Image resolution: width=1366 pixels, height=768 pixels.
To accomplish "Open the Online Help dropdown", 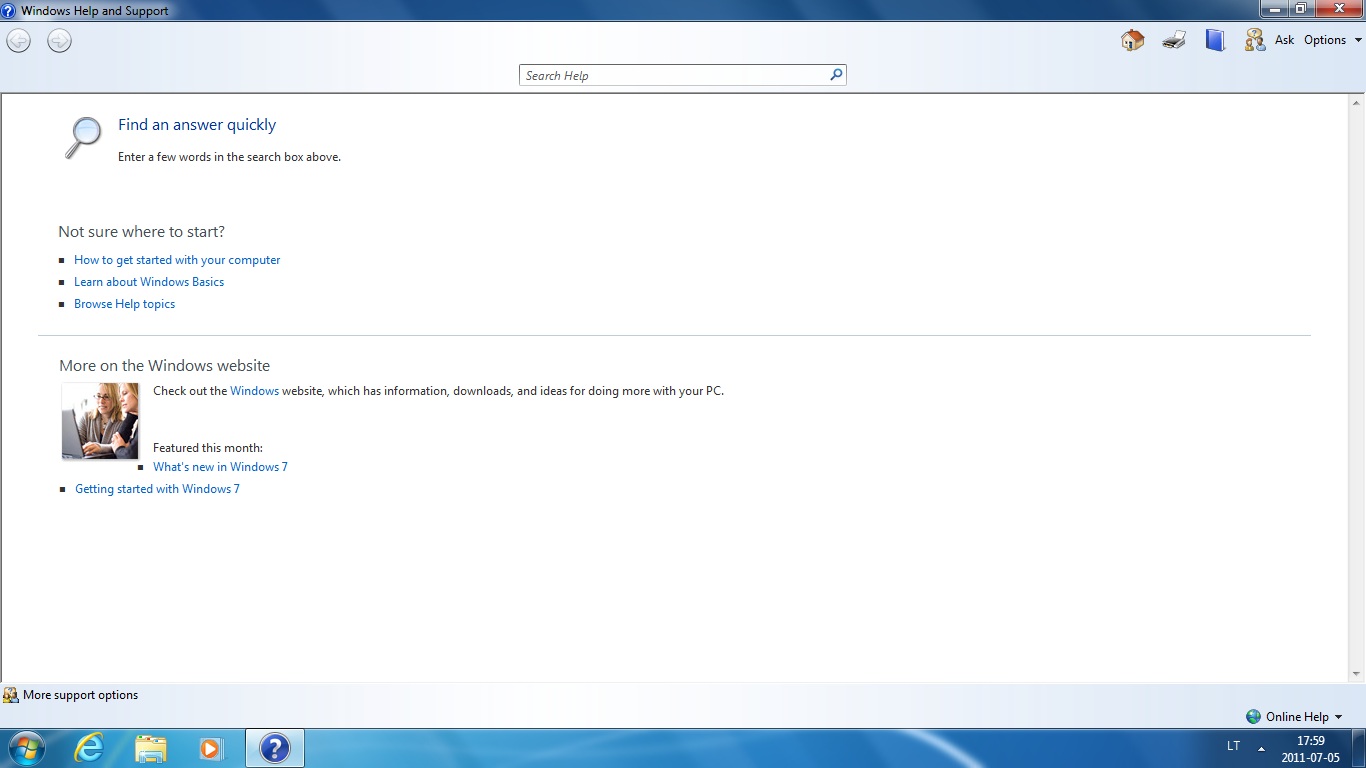I will [1295, 716].
